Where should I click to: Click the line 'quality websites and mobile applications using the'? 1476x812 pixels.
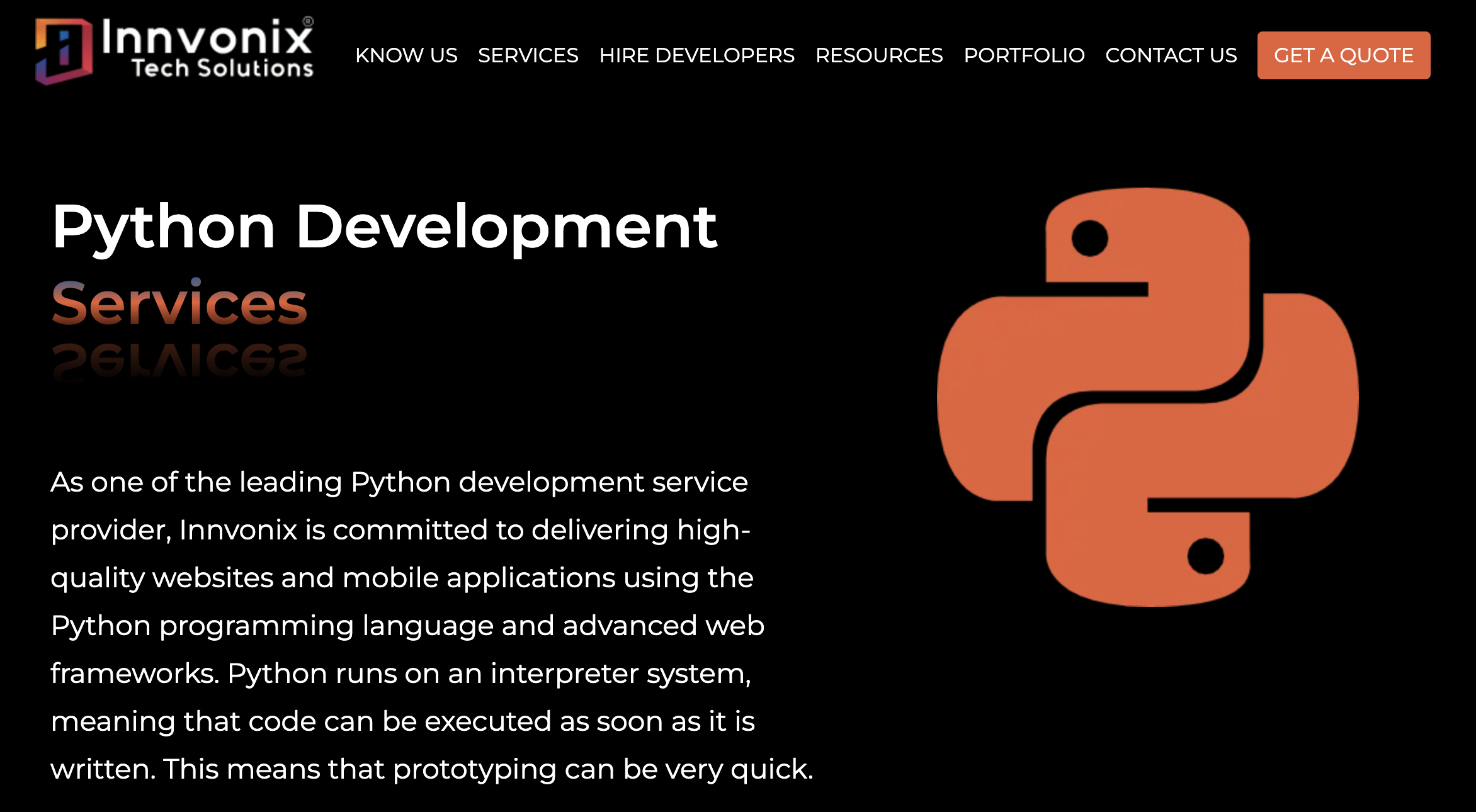(402, 578)
